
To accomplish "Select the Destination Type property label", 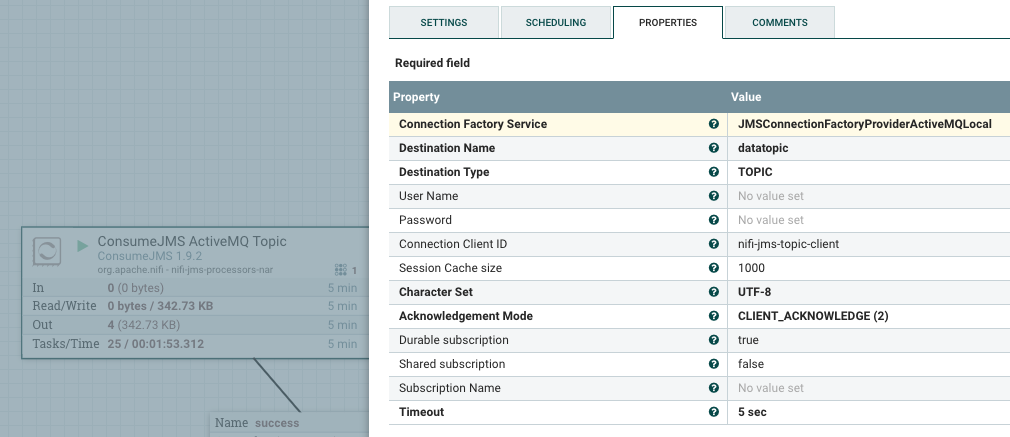I will click(444, 172).
